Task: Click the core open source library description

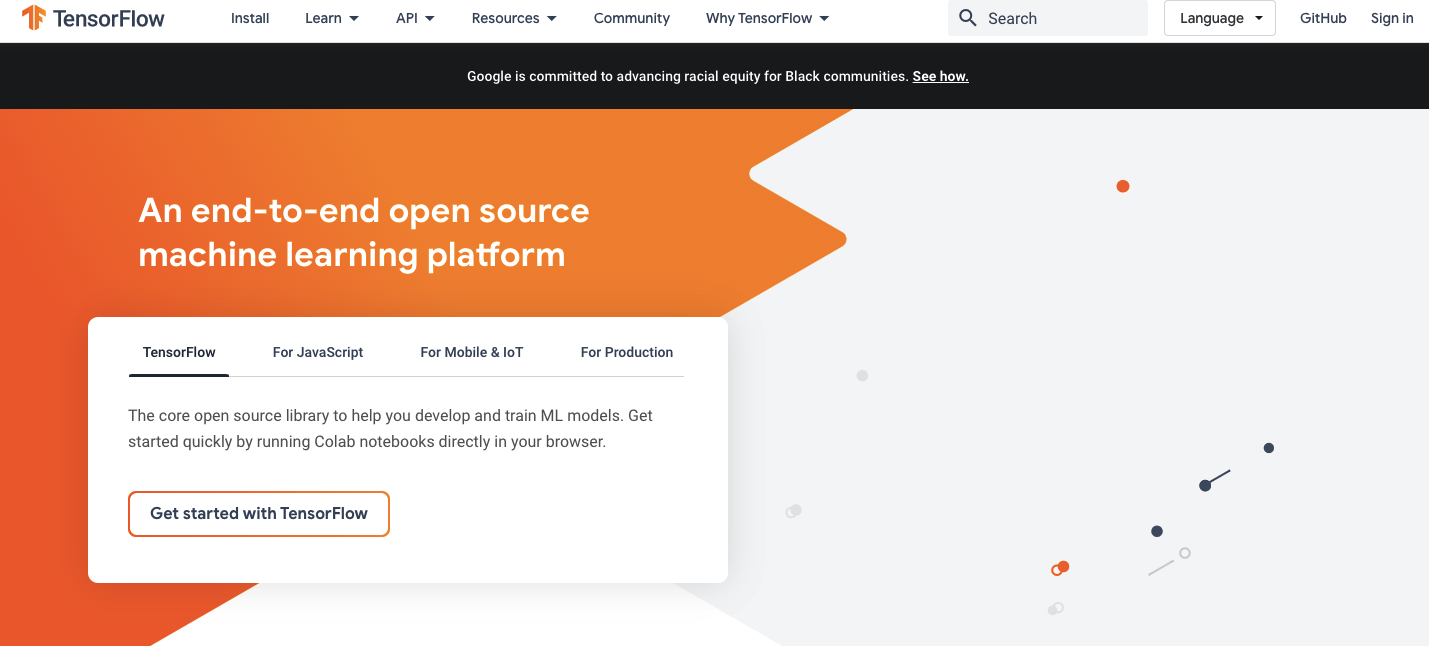Action: [391, 428]
